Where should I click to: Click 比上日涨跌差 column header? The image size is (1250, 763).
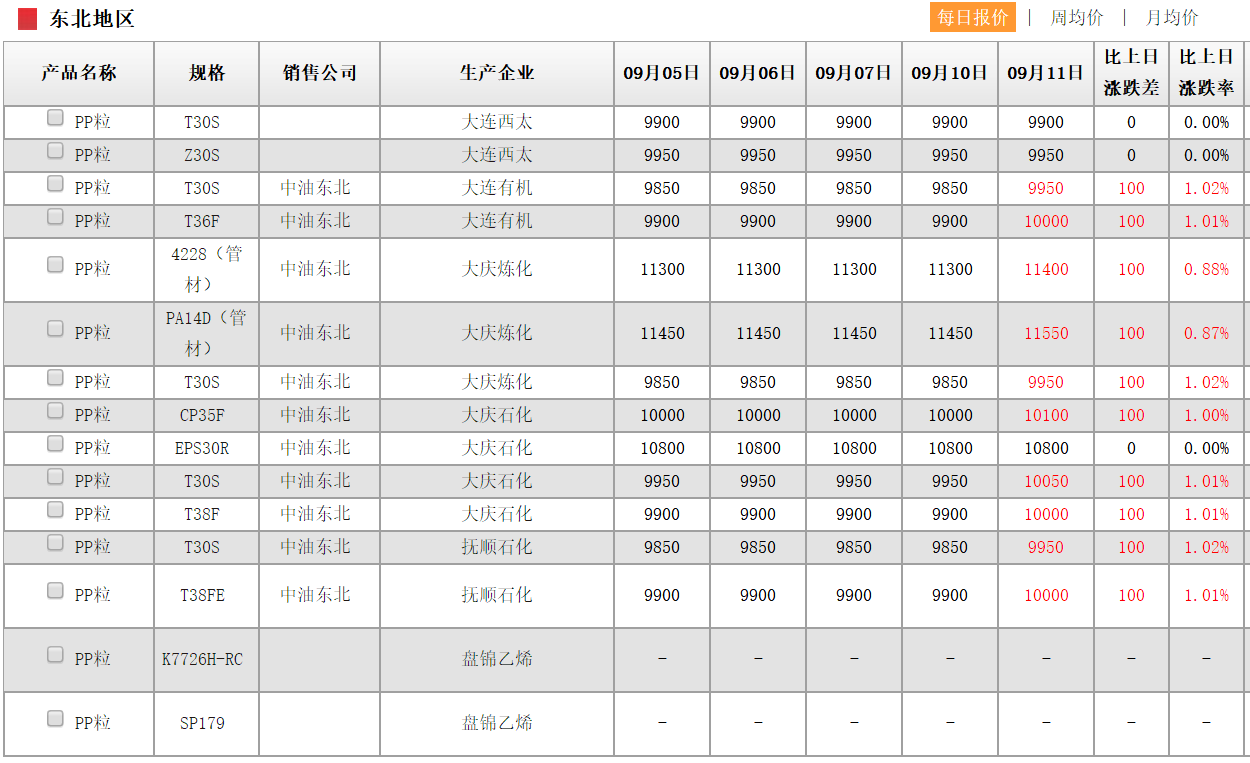(1131, 73)
